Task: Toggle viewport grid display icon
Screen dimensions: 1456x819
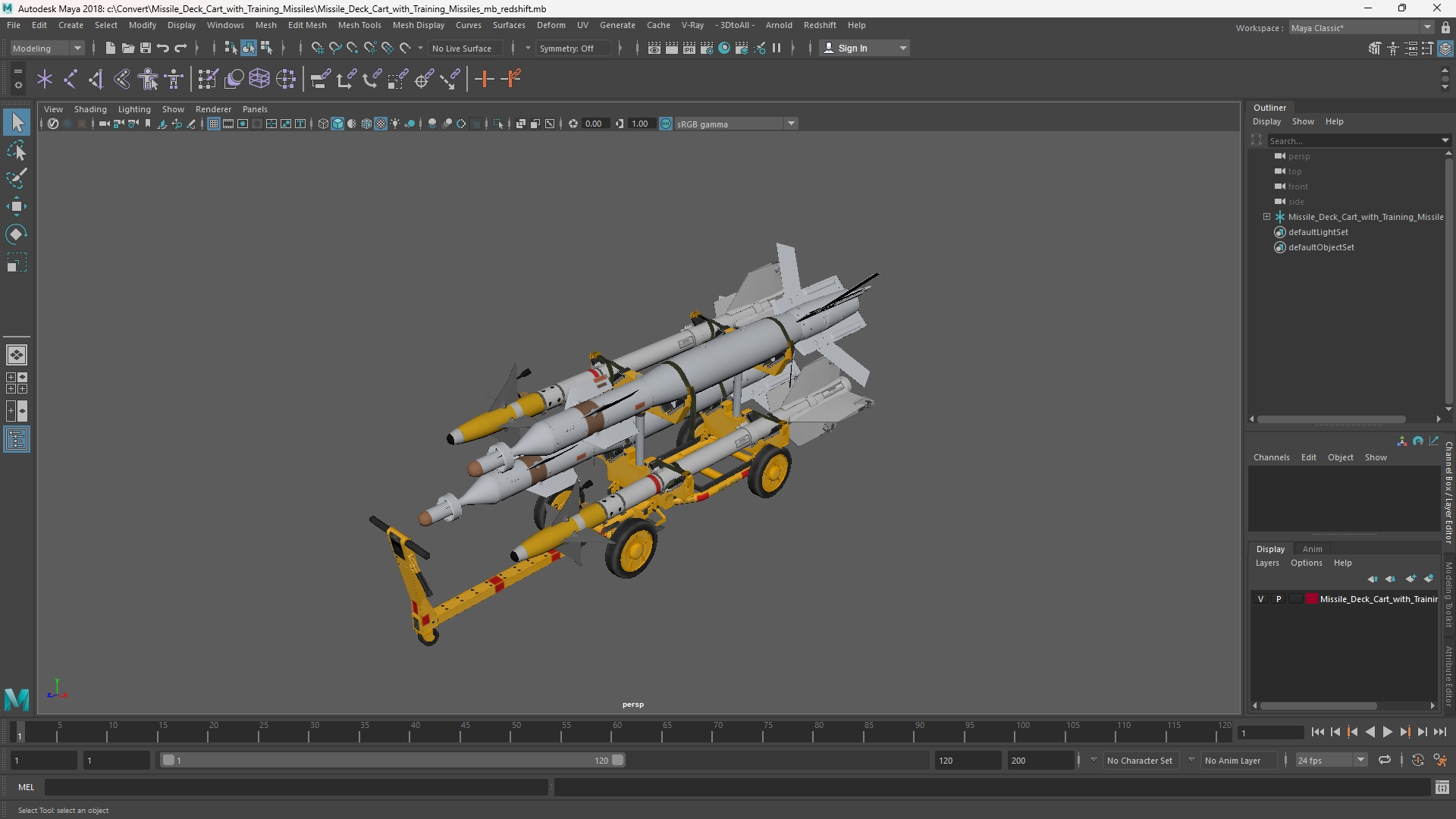Action: 214,124
